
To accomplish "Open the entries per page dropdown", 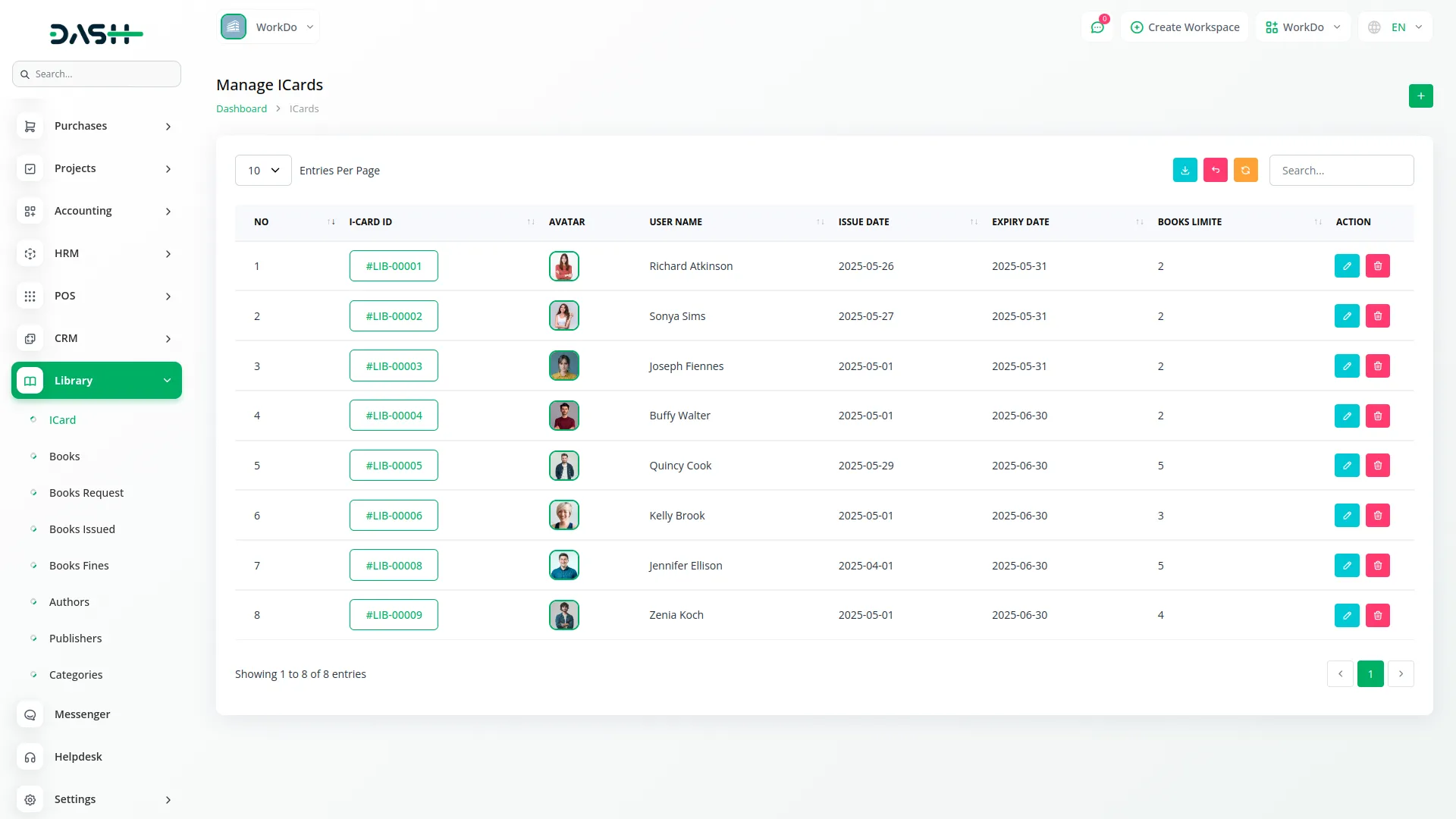I will (262, 170).
